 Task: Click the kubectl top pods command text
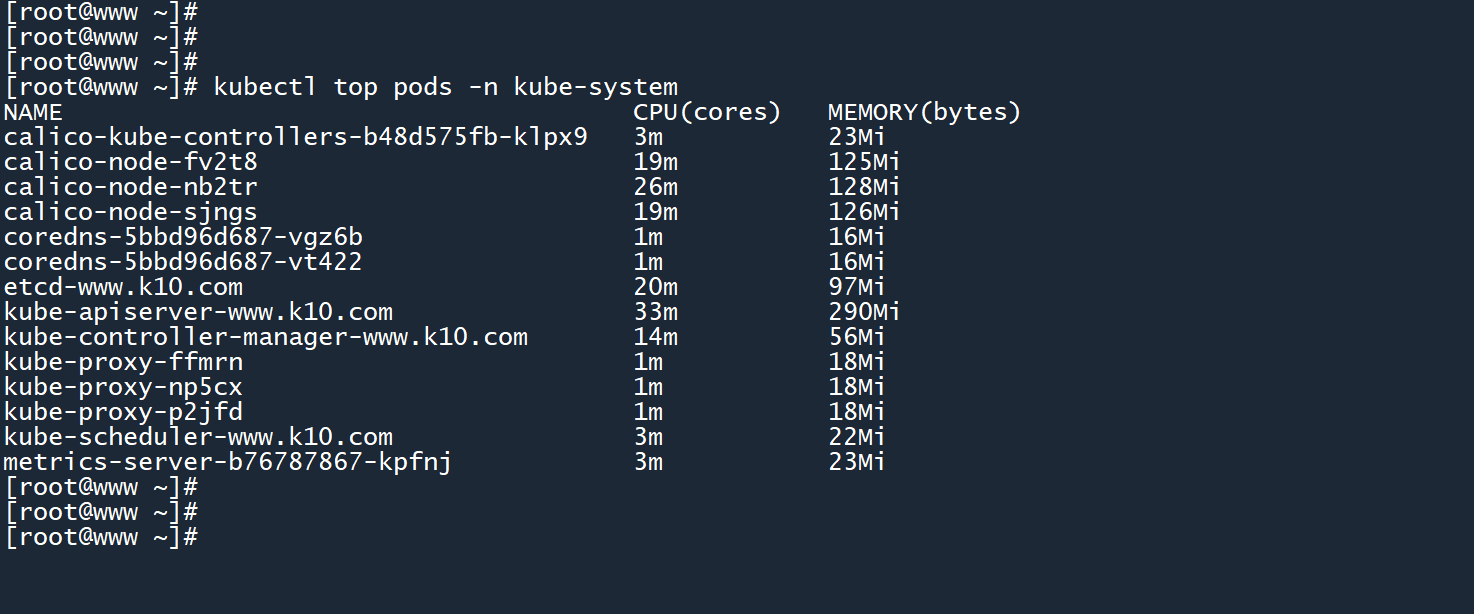click(445, 87)
